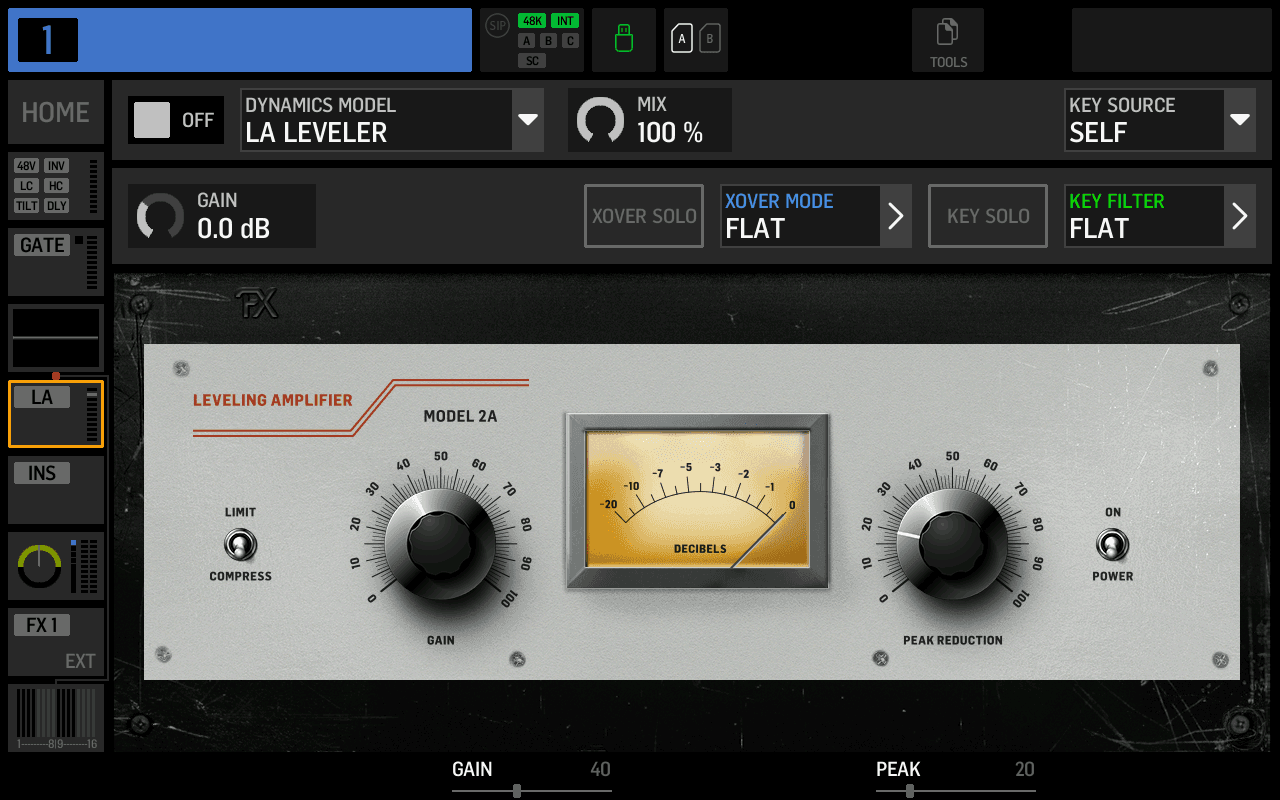Select the LA dynamics block

coord(56,414)
